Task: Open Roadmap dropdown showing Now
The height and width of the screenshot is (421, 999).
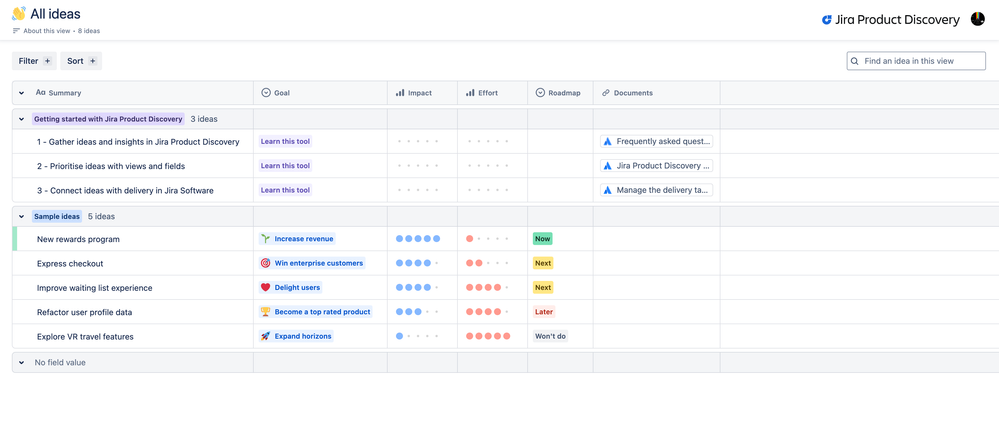Action: 543,239
